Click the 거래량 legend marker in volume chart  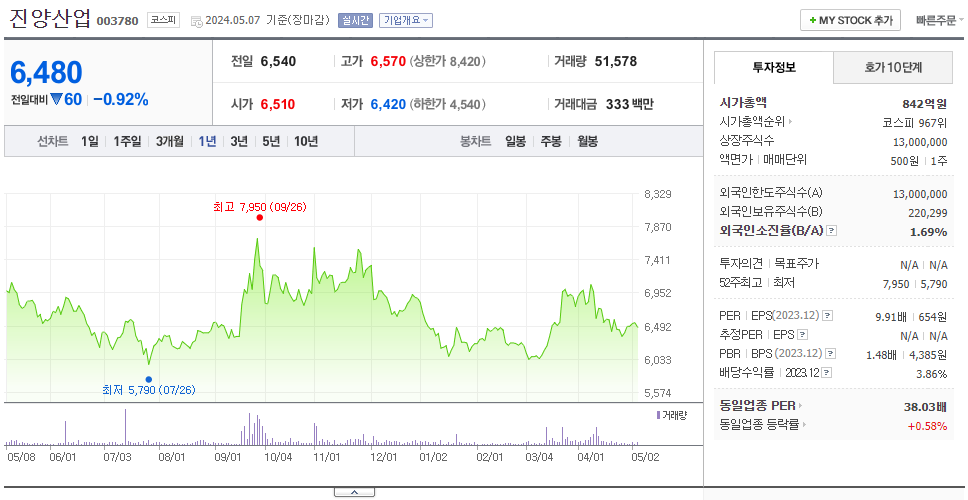(x=659, y=415)
